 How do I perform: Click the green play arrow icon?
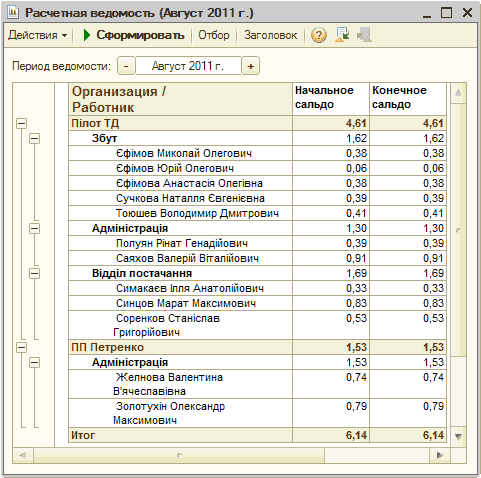[87, 35]
